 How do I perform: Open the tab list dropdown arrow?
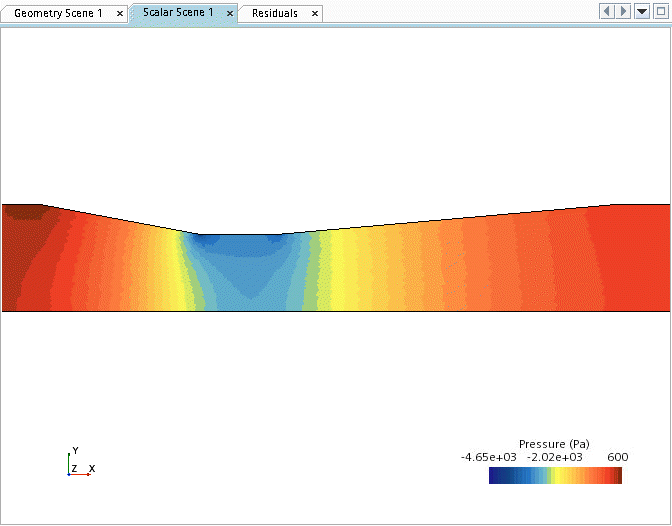(x=642, y=11)
